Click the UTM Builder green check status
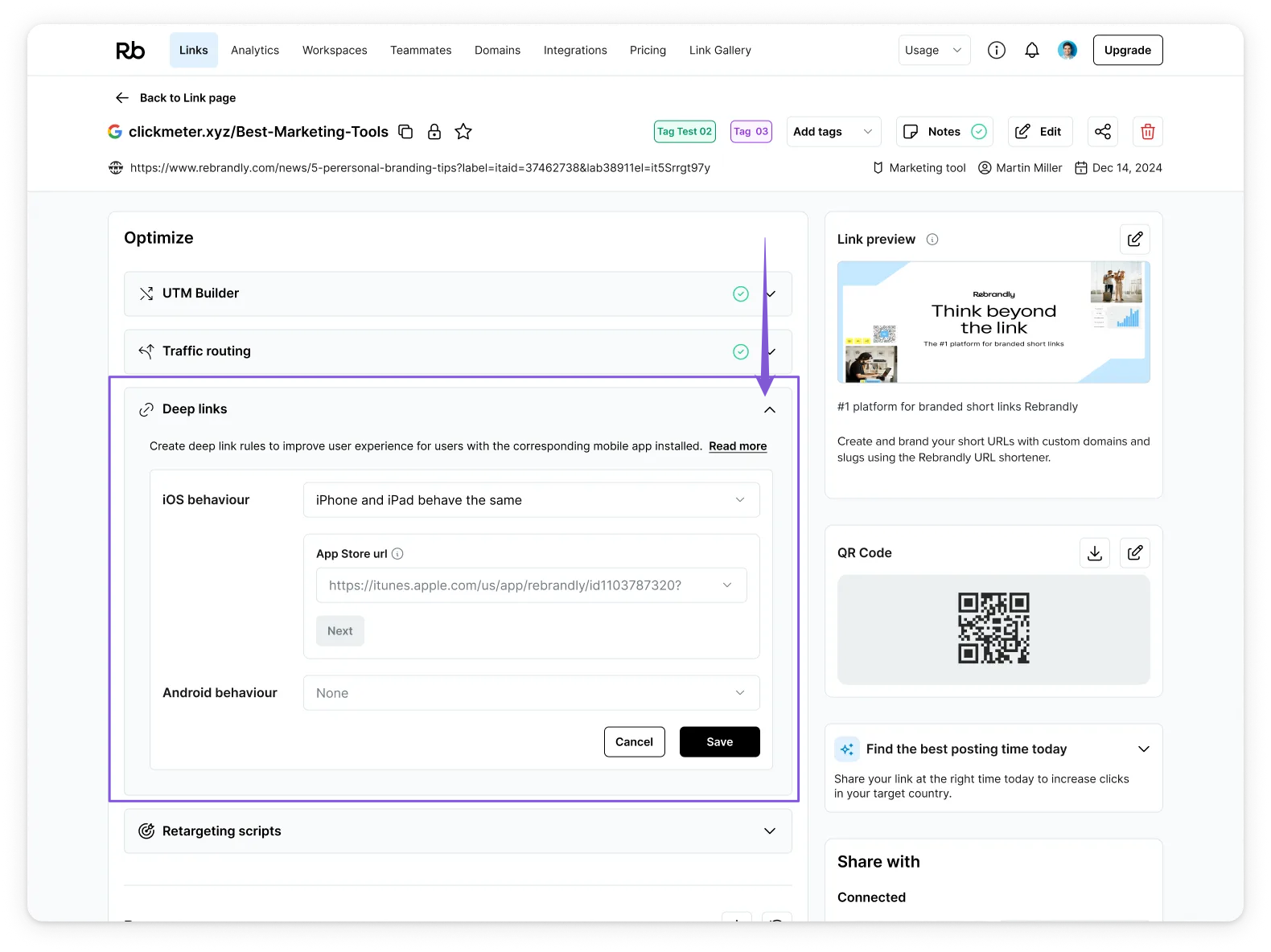The image size is (1271, 952). pos(741,294)
